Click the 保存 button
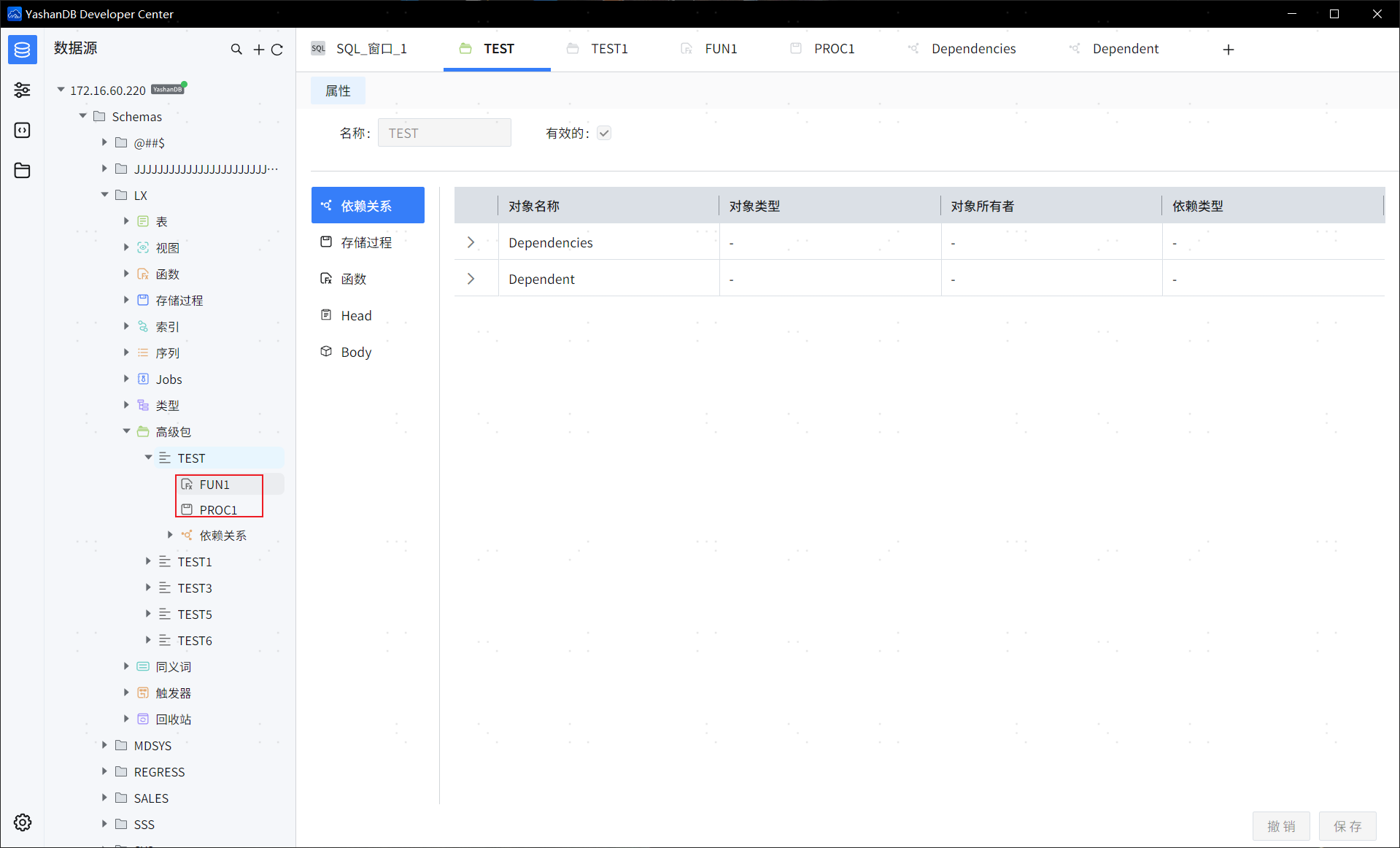 pyautogui.click(x=1347, y=826)
